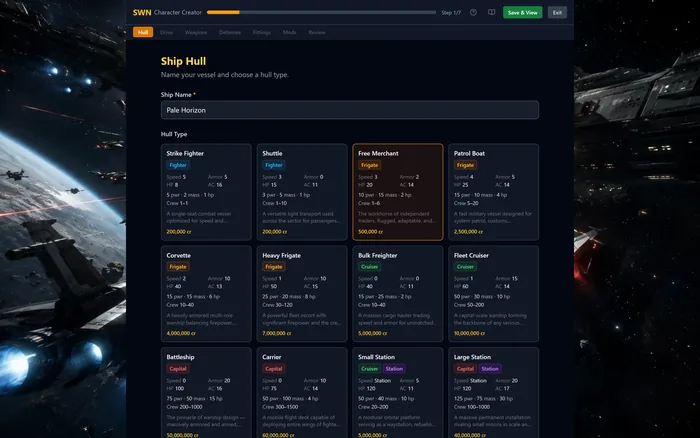Click the Ship Hull heading

(x=183, y=61)
